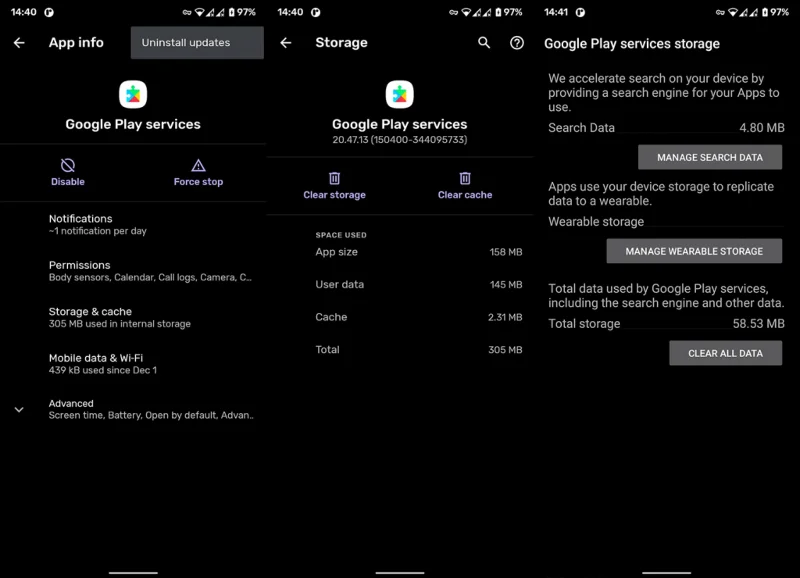Tap the Clear cache label
Image resolution: width=800 pixels, height=578 pixels.
coord(465,195)
